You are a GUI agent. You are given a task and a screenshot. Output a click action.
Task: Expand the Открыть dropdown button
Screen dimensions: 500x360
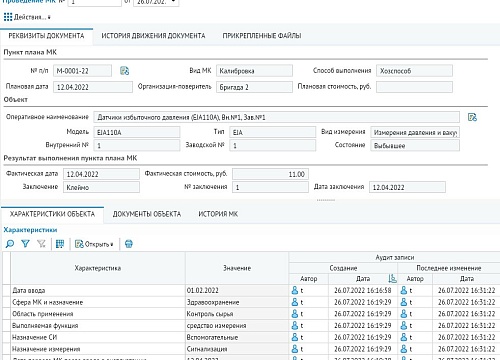pos(94,244)
